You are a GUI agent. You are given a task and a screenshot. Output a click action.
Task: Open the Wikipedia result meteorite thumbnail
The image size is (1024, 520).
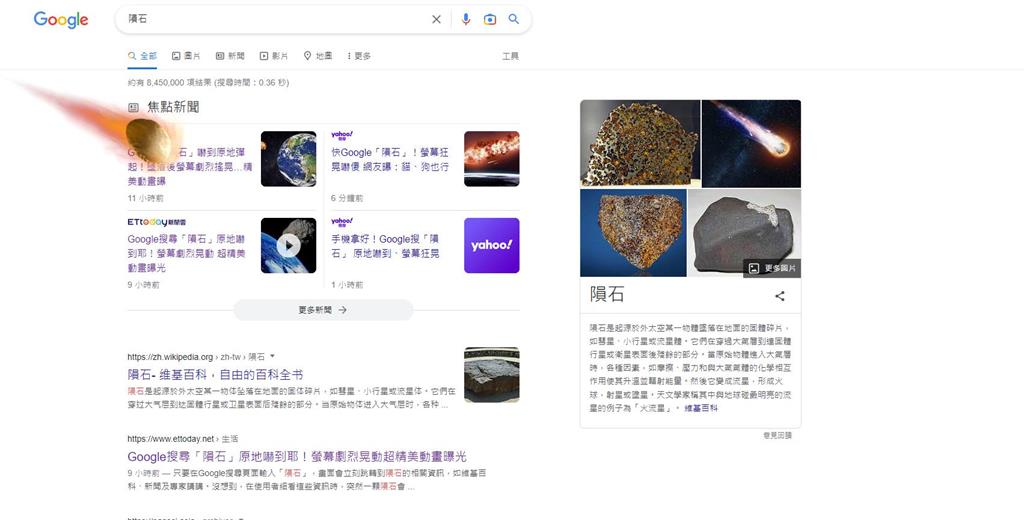(492, 375)
